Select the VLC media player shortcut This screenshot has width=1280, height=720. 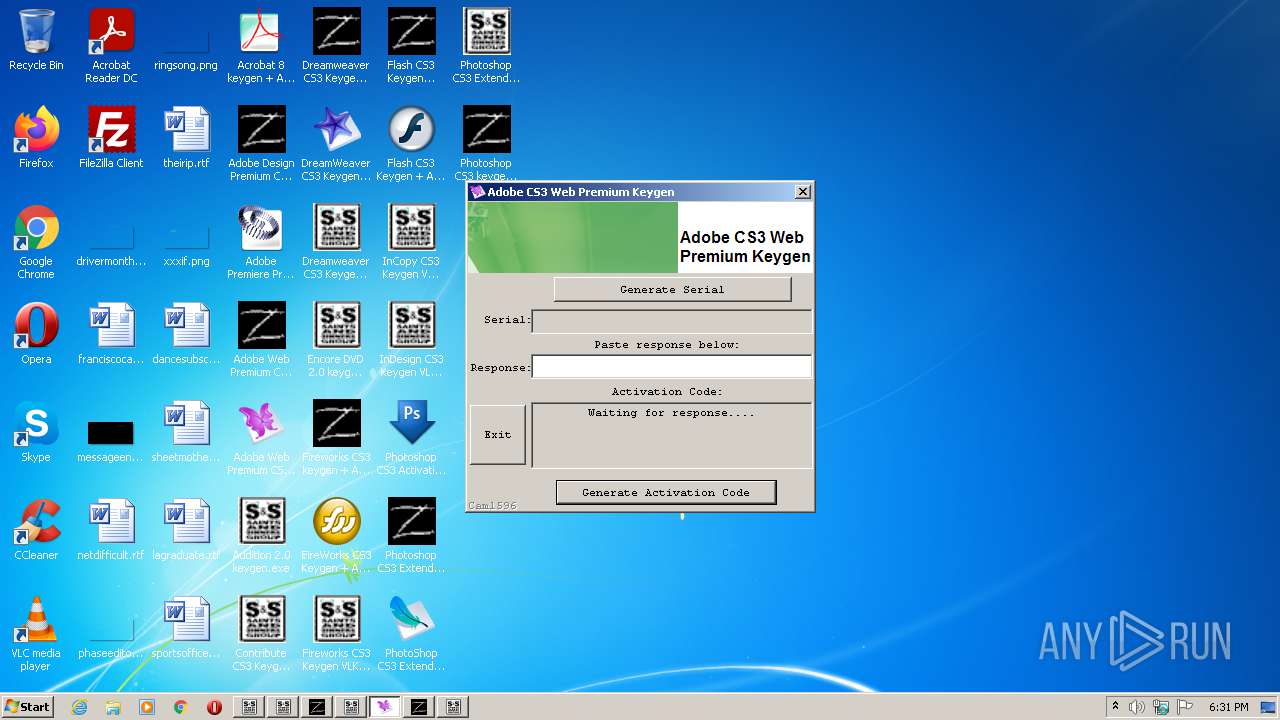36,635
